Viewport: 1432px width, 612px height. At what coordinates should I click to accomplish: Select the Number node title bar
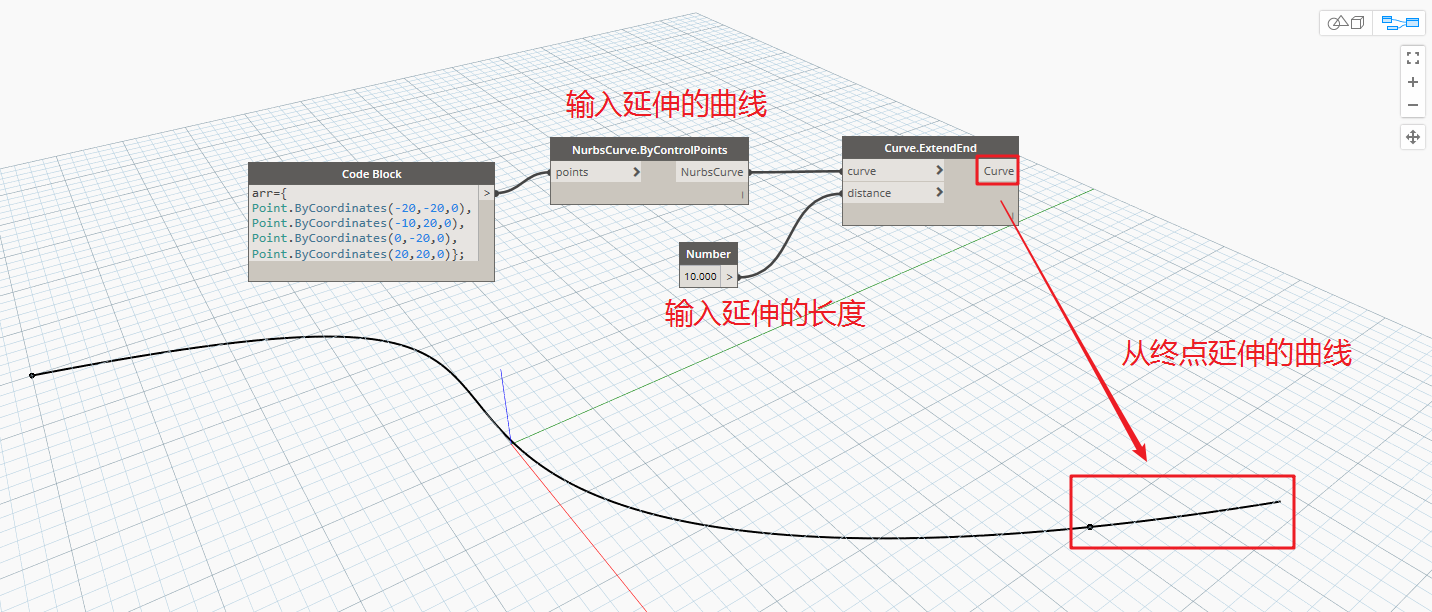point(708,254)
